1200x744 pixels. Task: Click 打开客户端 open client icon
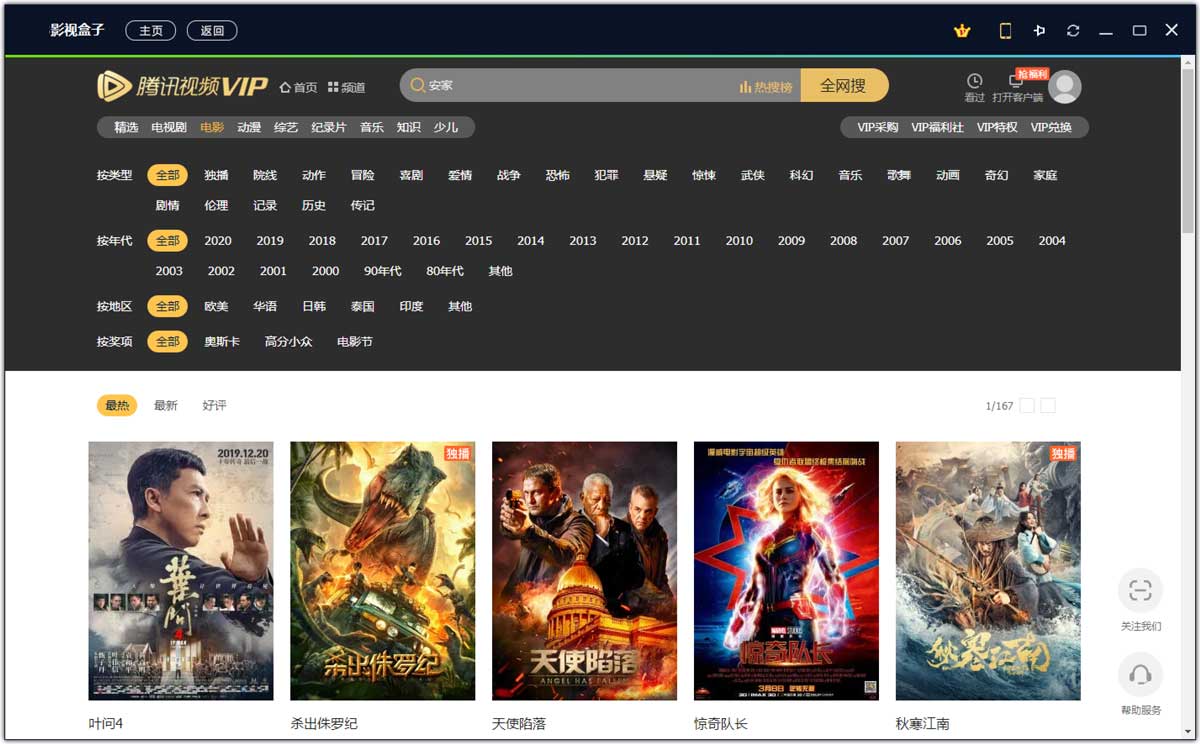coord(1017,88)
